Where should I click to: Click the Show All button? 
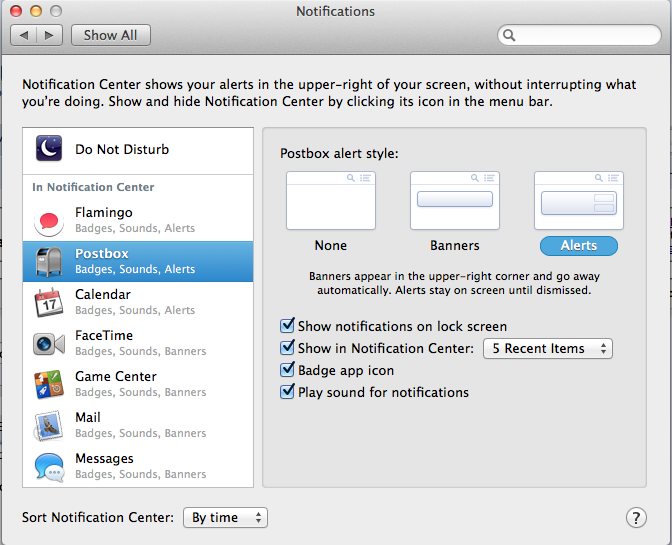pyautogui.click(x=111, y=35)
